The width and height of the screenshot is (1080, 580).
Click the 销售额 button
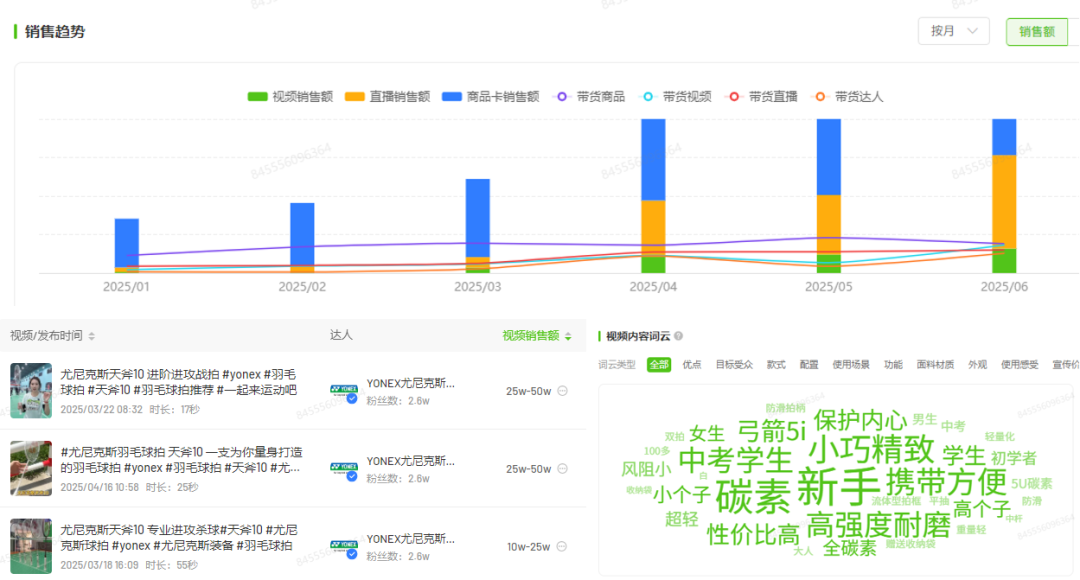coord(1037,32)
